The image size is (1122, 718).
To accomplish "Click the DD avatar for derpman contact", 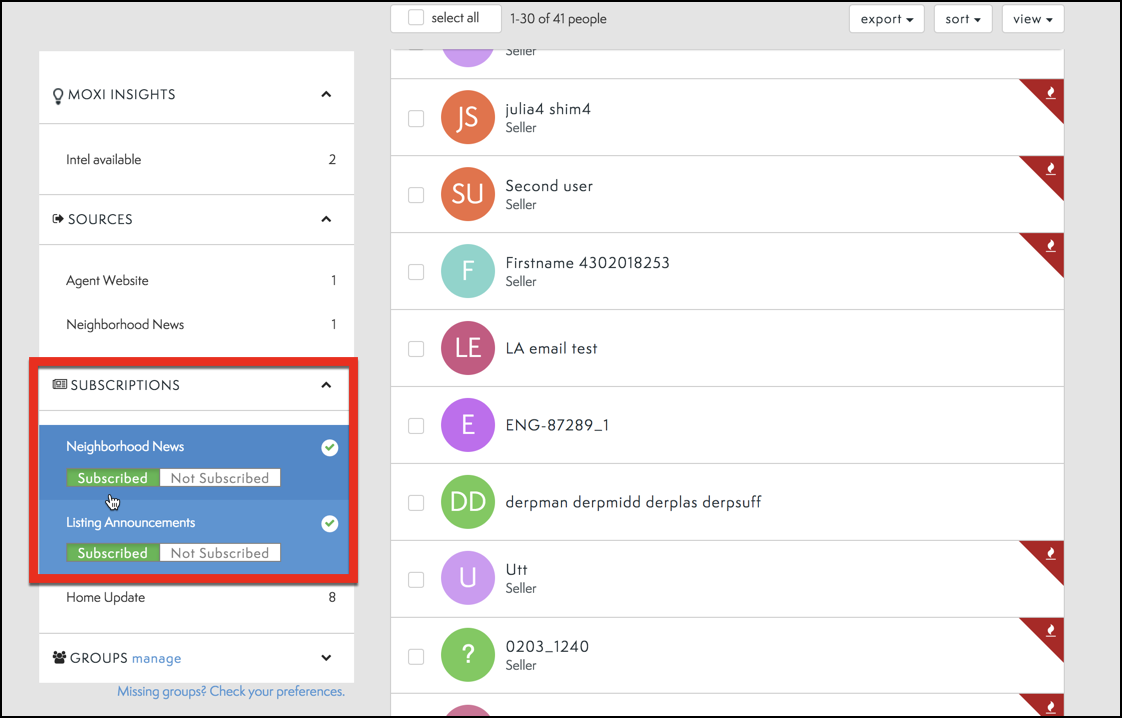I will [x=467, y=502].
